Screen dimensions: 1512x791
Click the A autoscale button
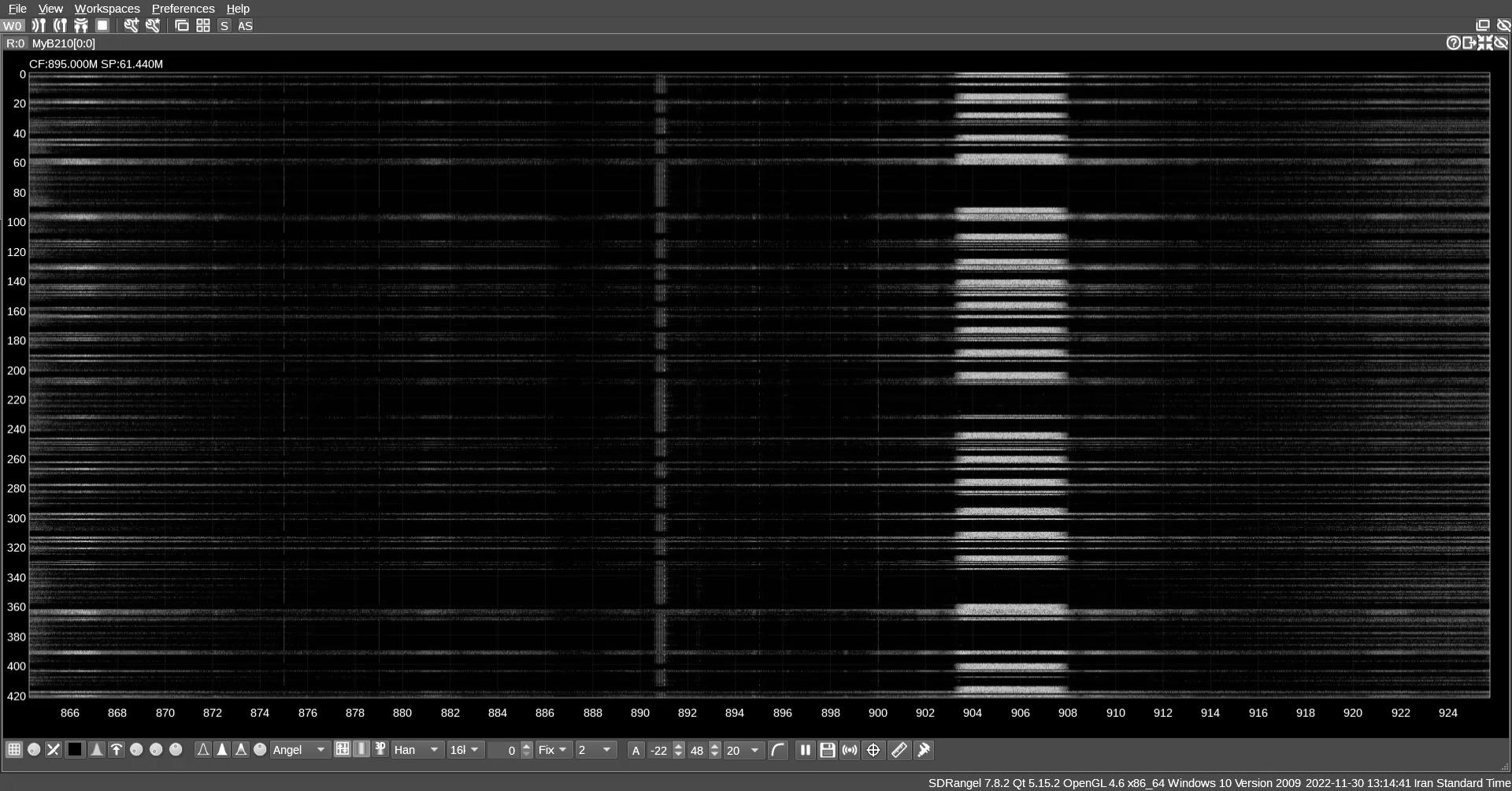coord(636,750)
